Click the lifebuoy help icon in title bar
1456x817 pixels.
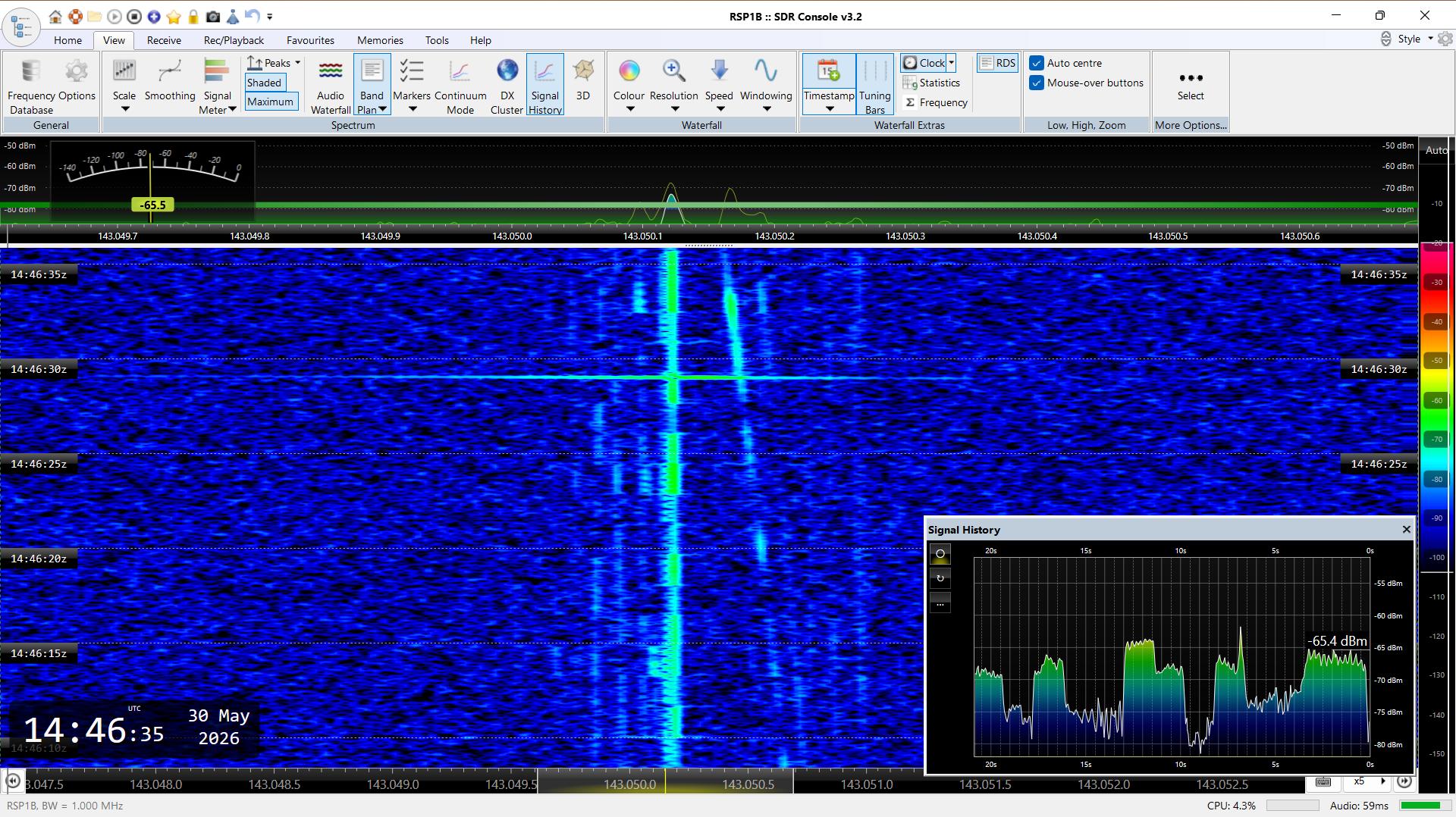(75, 16)
